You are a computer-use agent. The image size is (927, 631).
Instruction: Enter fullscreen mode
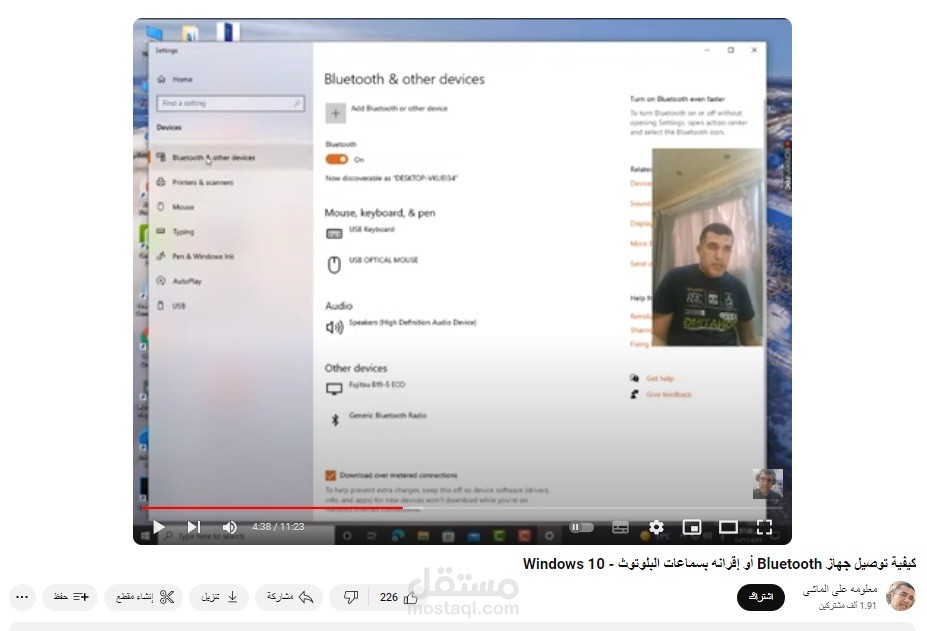coord(764,527)
